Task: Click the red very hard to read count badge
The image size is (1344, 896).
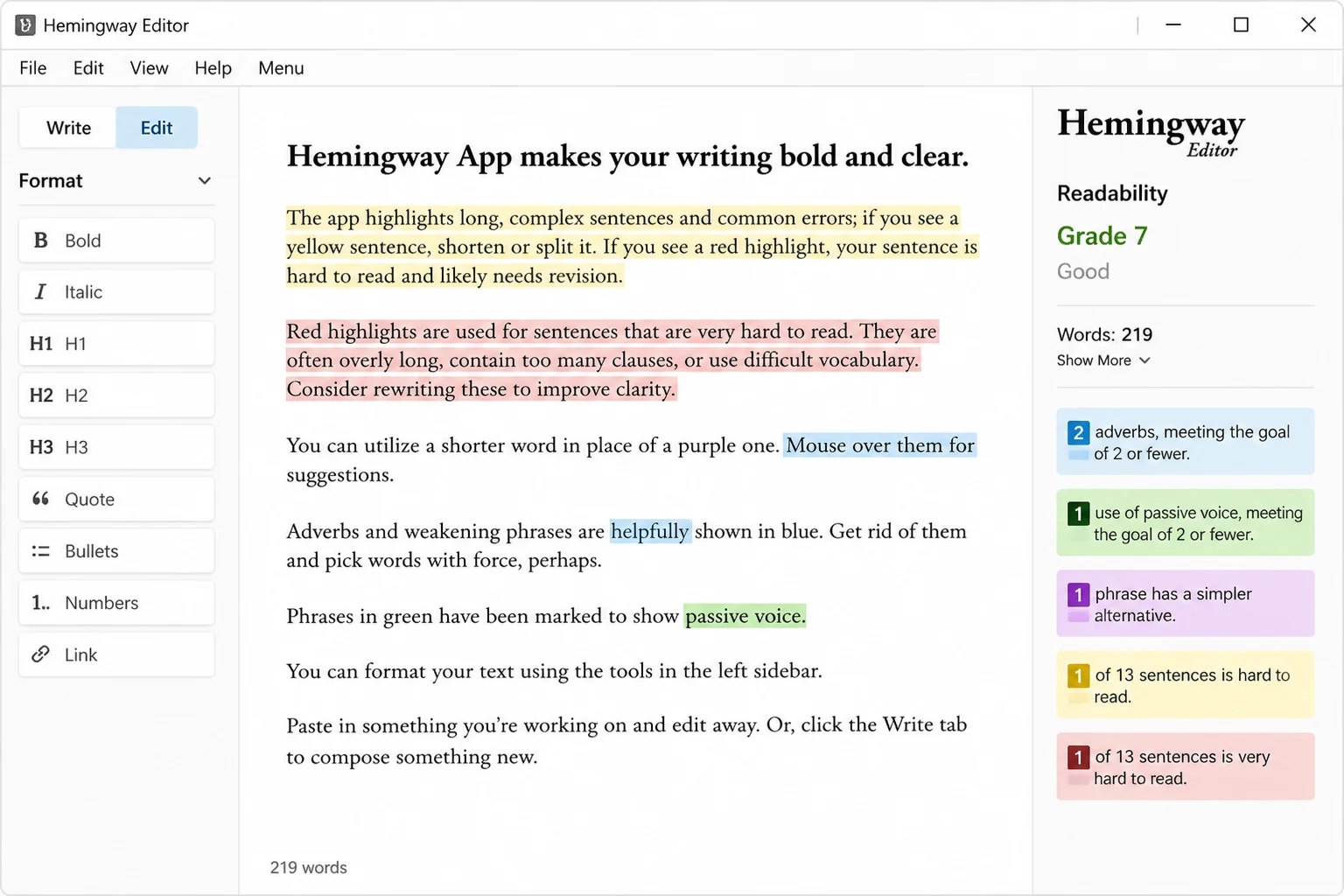Action: tap(1078, 757)
